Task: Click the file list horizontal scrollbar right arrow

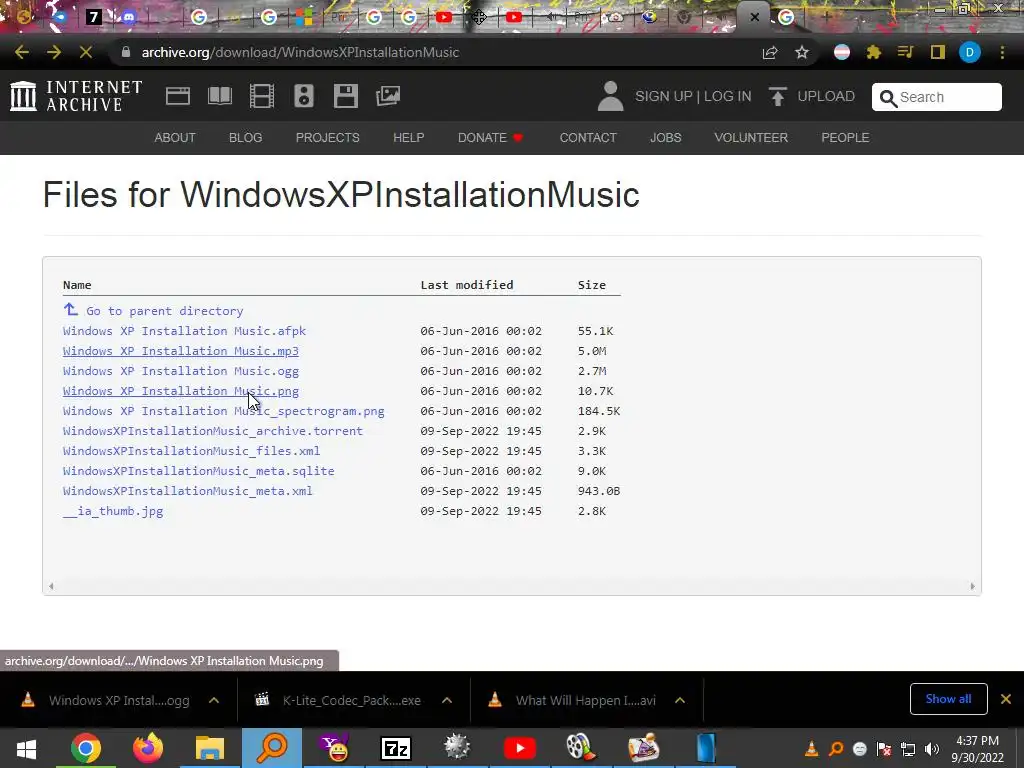Action: (x=972, y=586)
